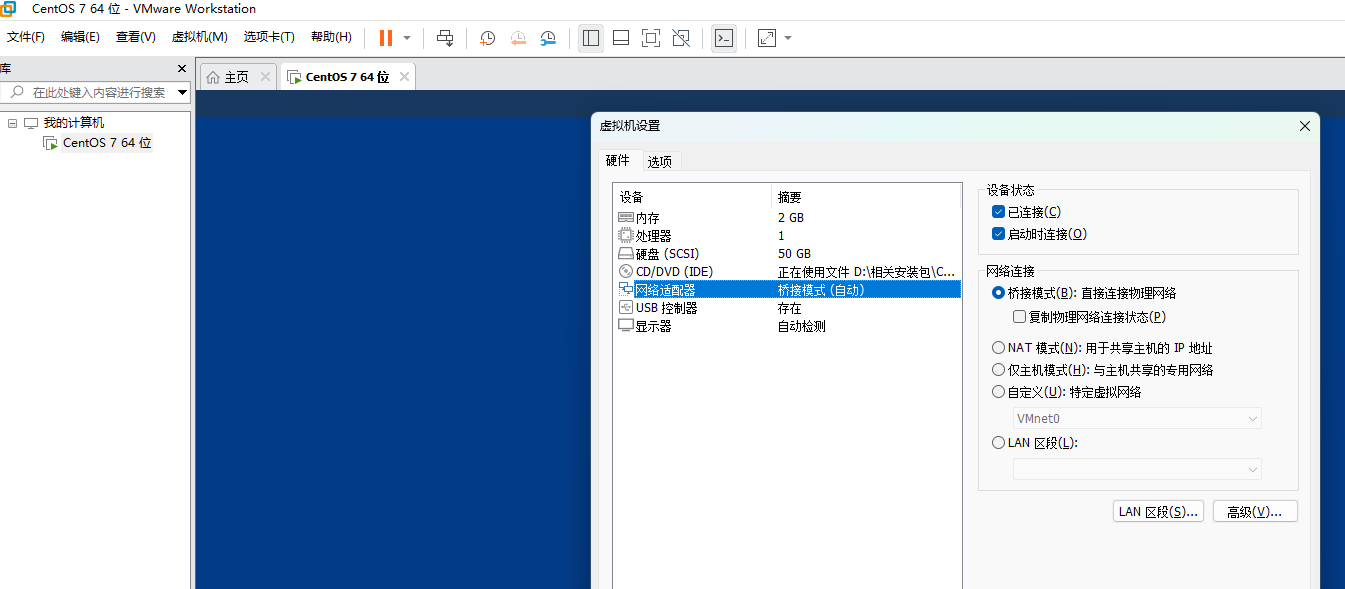Switch to Unity mode
The image size is (1345, 589).
click(x=681, y=38)
